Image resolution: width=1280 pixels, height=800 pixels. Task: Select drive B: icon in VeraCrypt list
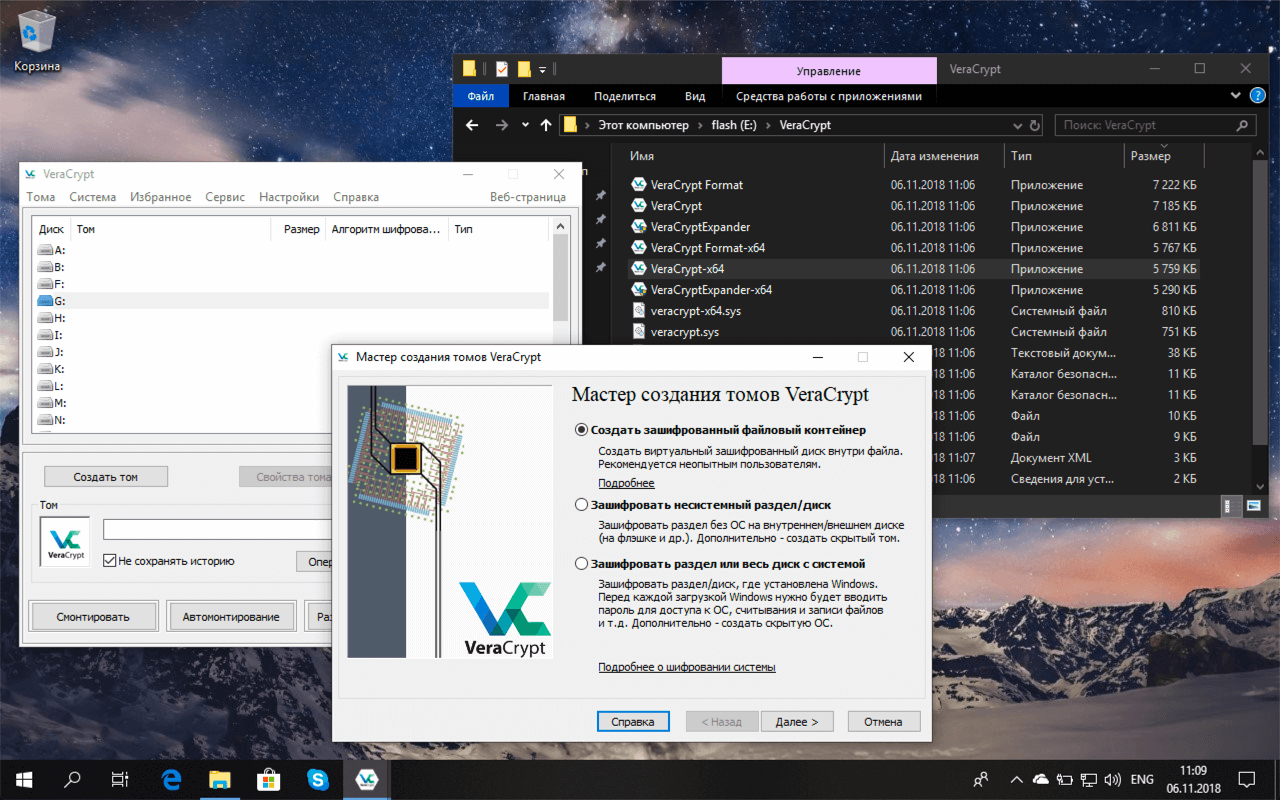(45, 267)
